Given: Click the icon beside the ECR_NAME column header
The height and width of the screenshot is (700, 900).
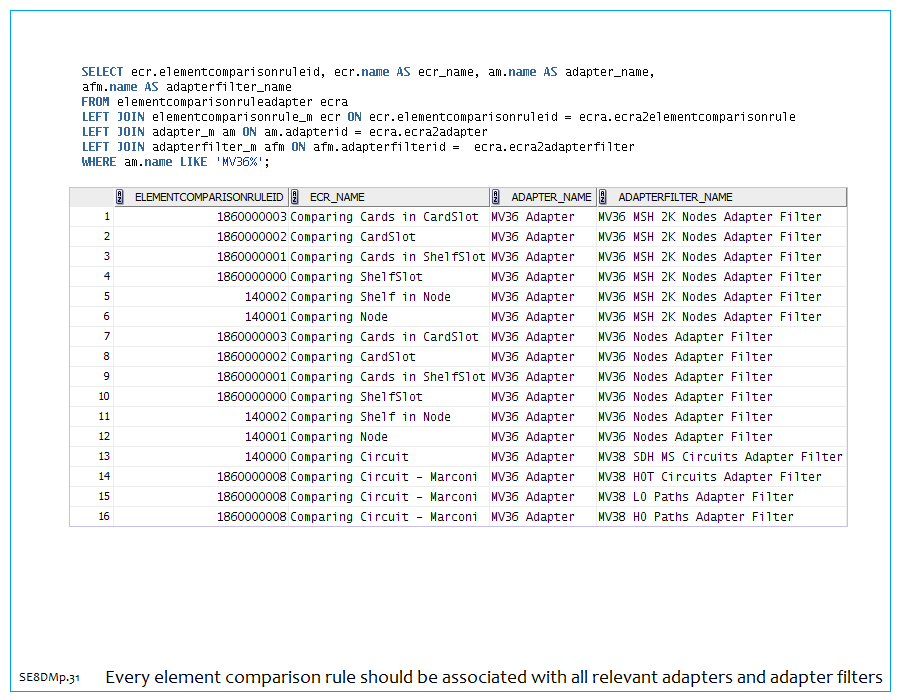Looking at the screenshot, I should coord(295,197).
